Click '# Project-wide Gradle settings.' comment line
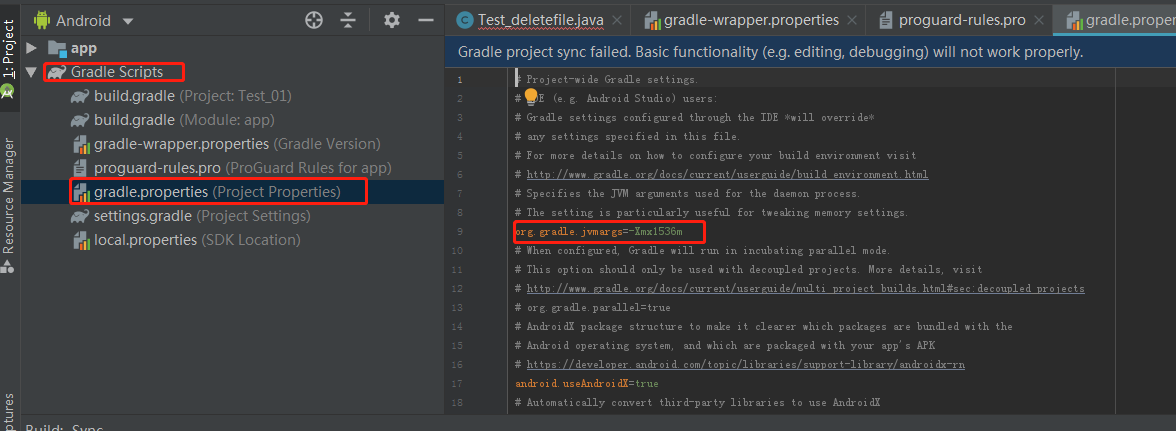Image resolution: width=1176 pixels, height=431 pixels. (607, 79)
